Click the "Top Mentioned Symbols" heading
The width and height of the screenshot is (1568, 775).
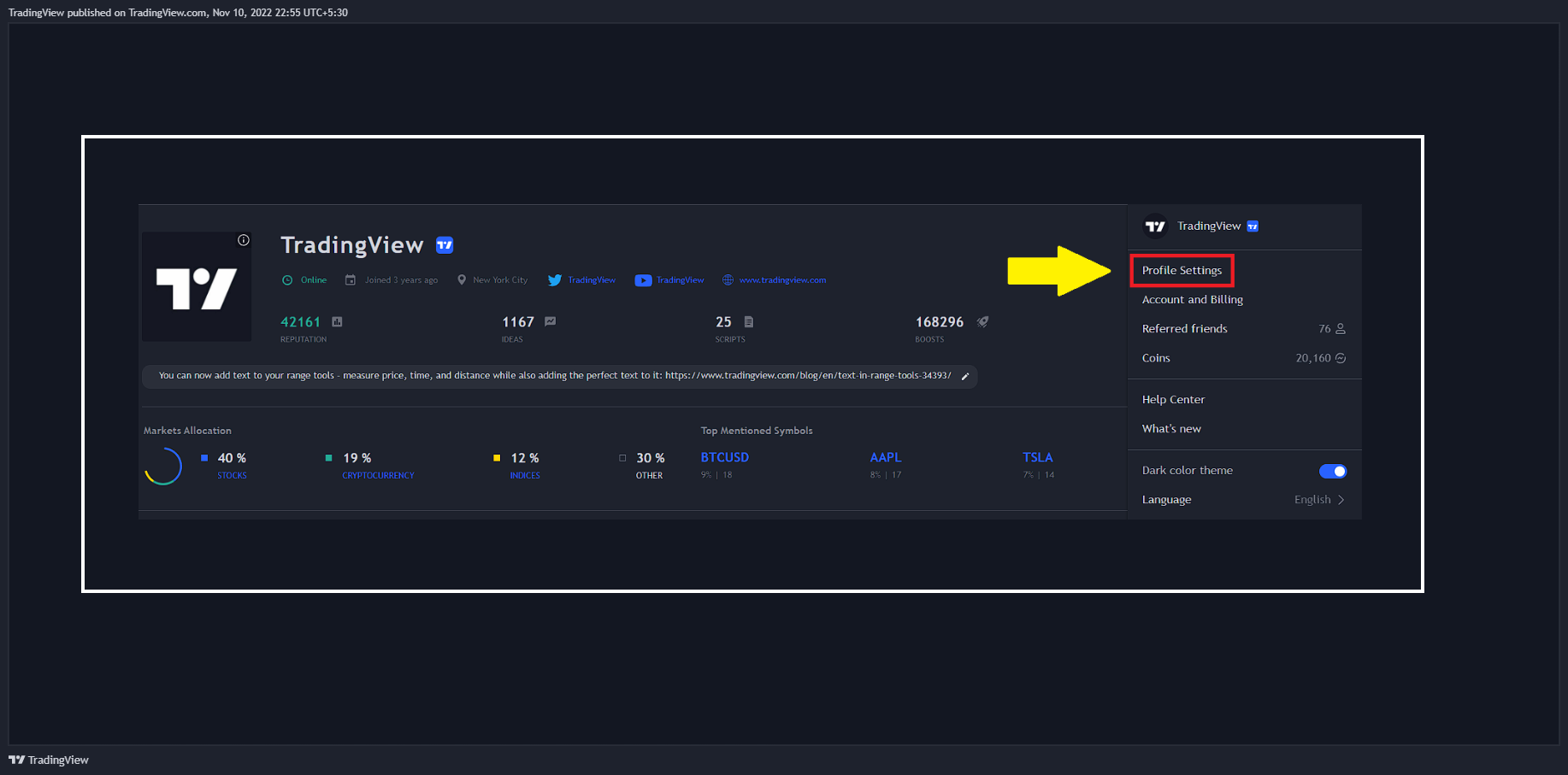click(x=757, y=431)
